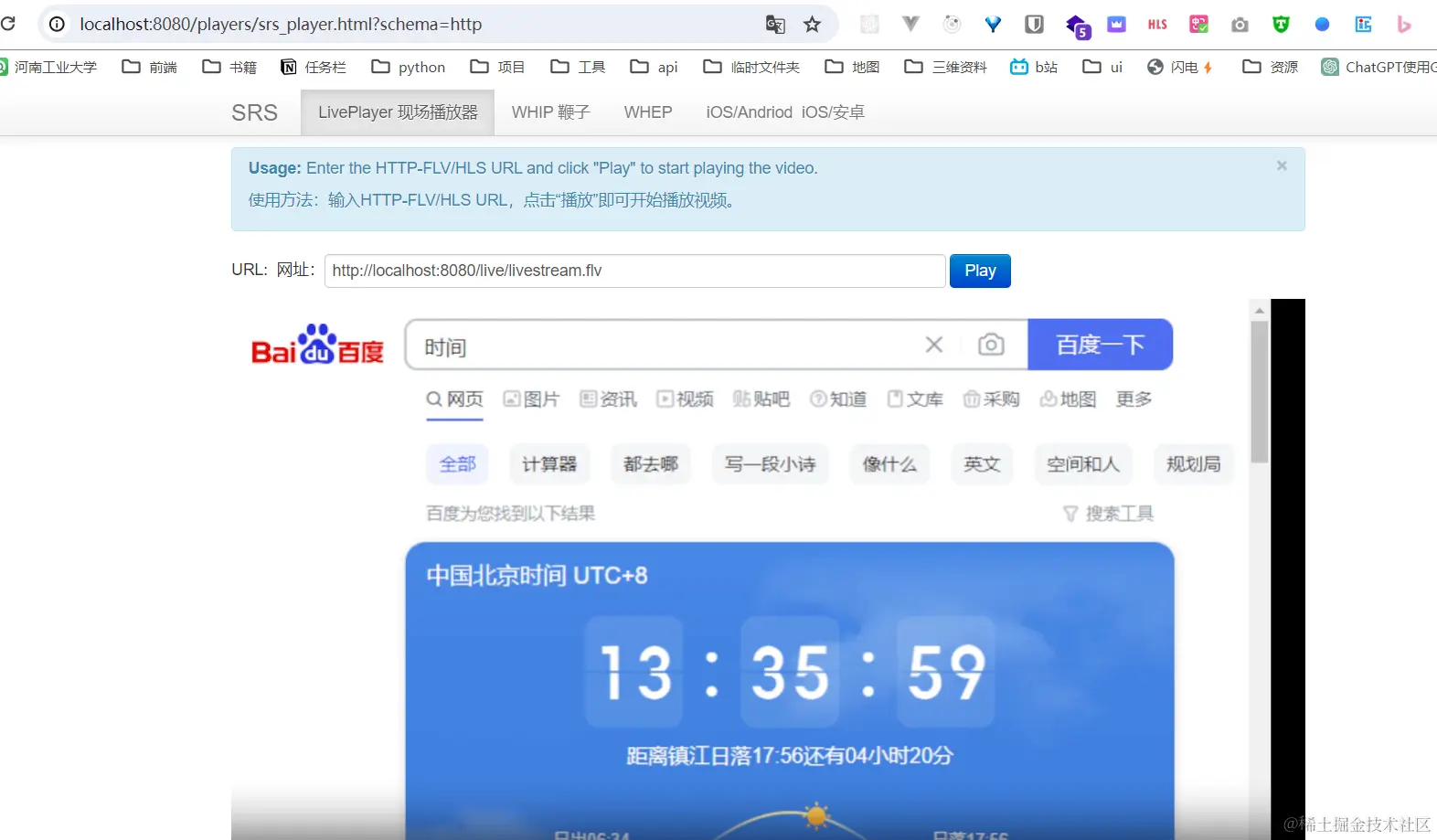Select the 网页 tab in Baidu results
Screen dimensions: 1437x840
455,399
